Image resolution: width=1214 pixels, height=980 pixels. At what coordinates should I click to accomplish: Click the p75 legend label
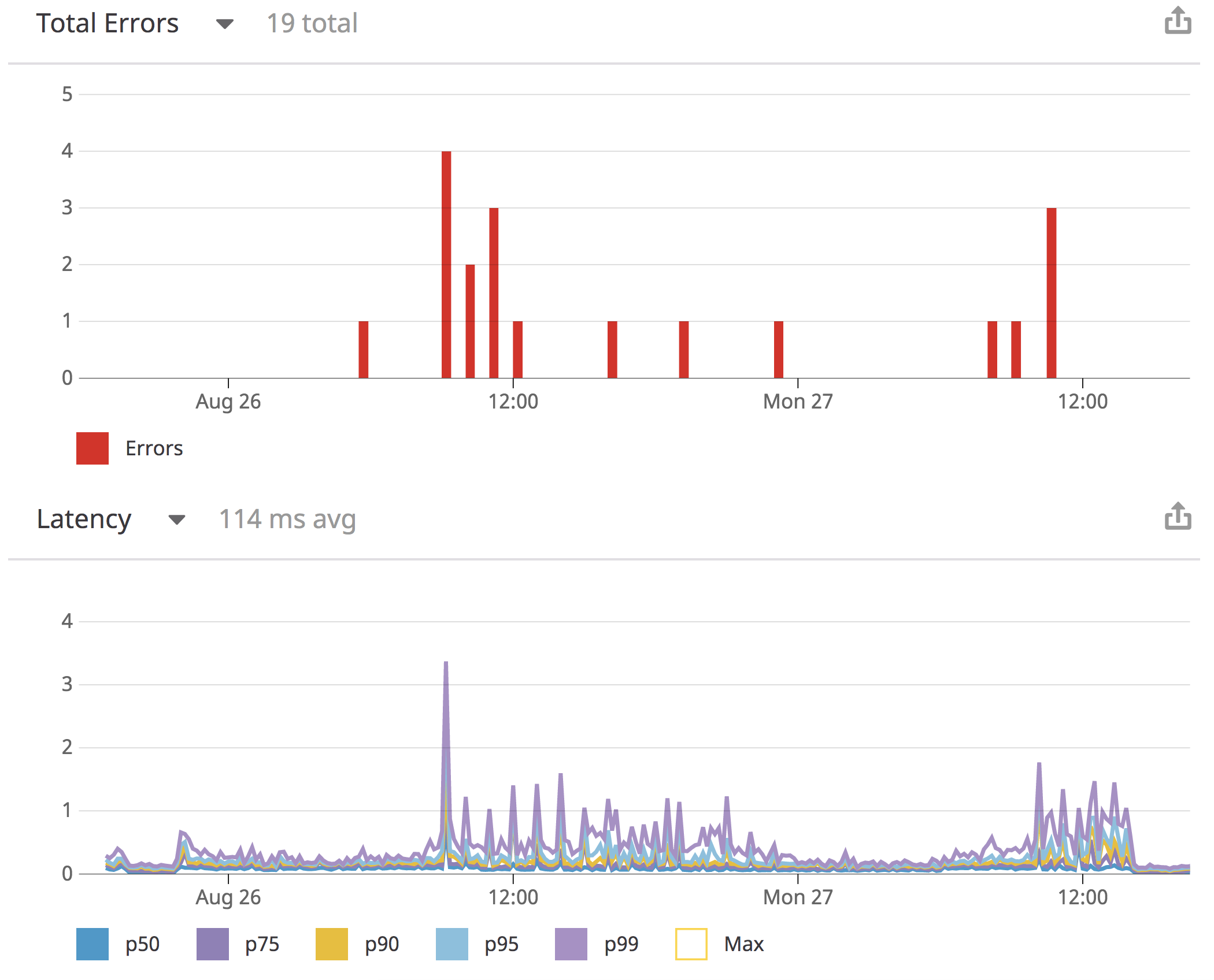click(262, 945)
